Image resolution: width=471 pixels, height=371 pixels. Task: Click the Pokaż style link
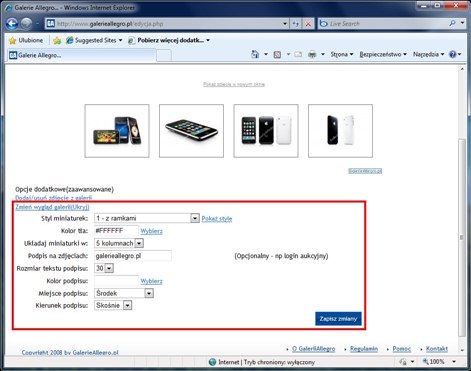point(217,219)
